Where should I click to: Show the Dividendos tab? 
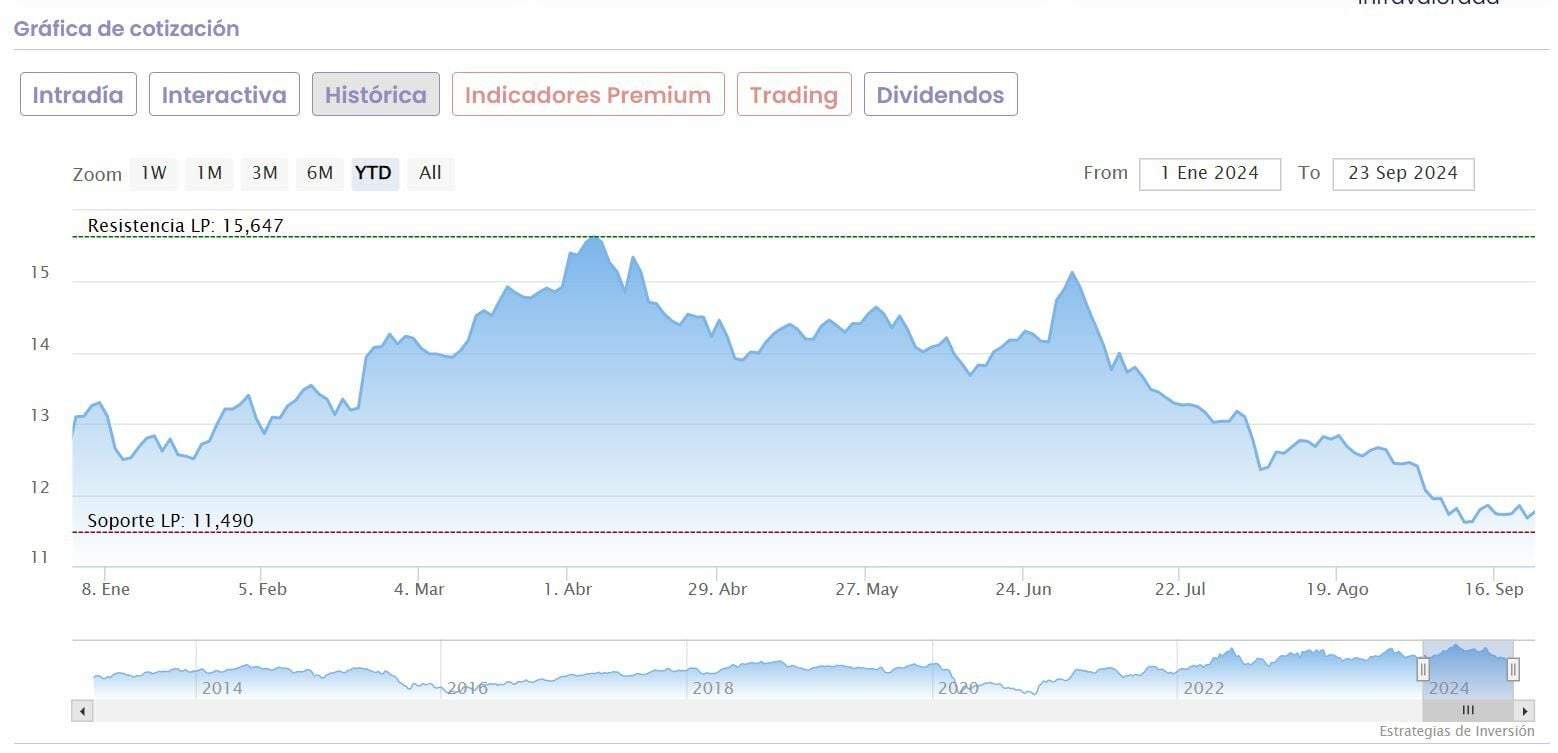940,95
